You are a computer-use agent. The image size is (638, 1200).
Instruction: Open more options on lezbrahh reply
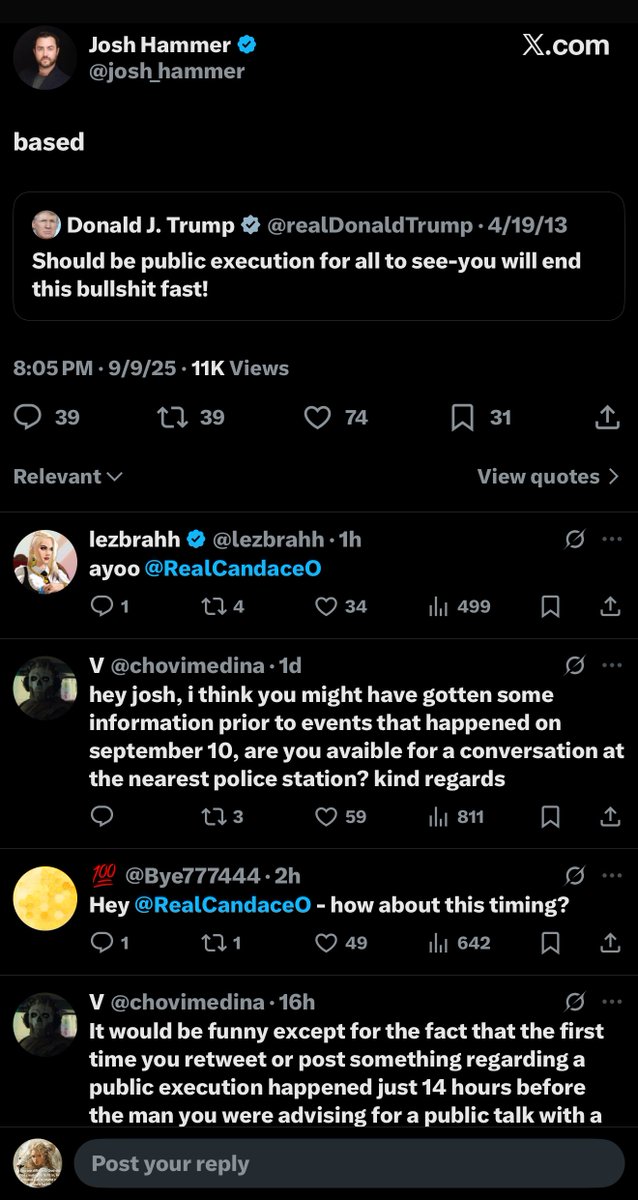pyautogui.click(x=612, y=539)
